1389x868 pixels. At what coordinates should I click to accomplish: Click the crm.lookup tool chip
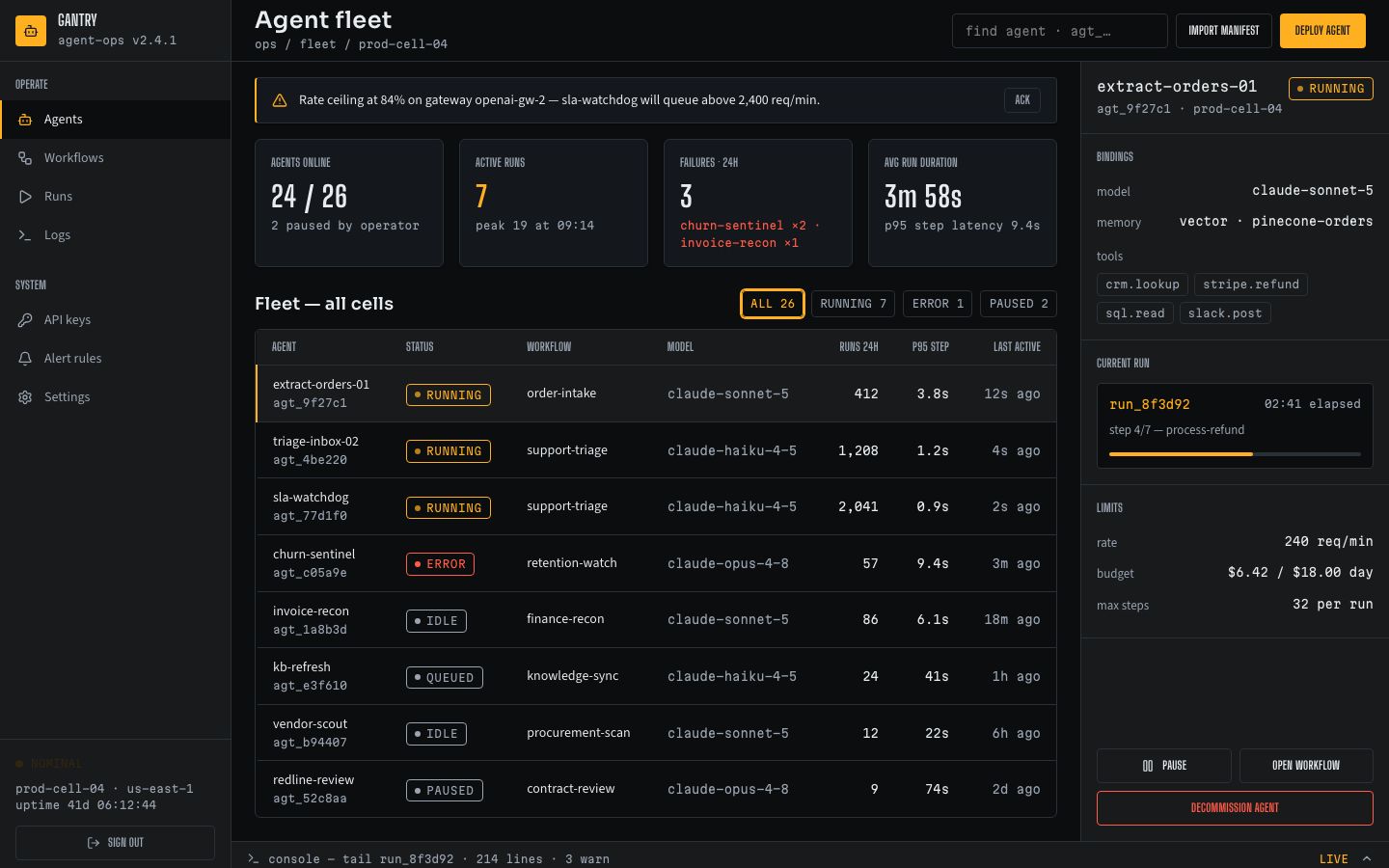[x=1142, y=285]
